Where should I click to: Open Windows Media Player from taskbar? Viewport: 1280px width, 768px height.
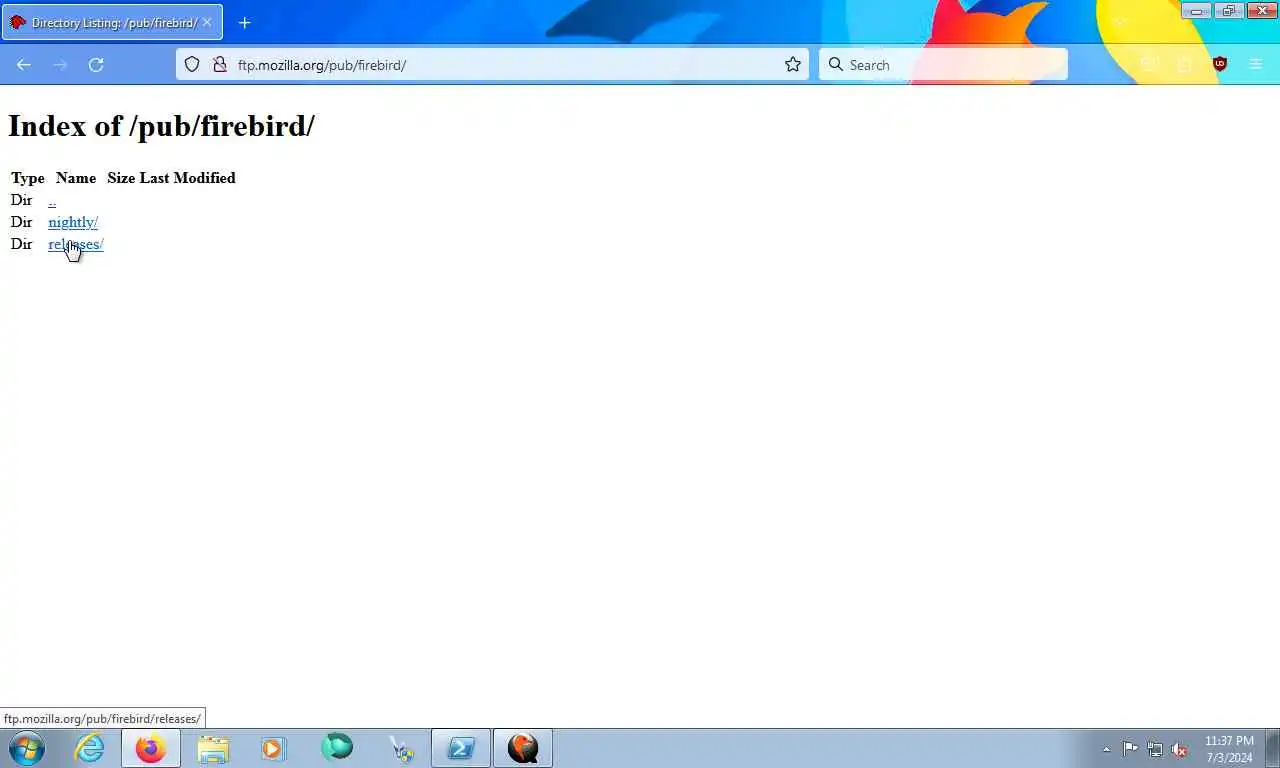point(273,748)
